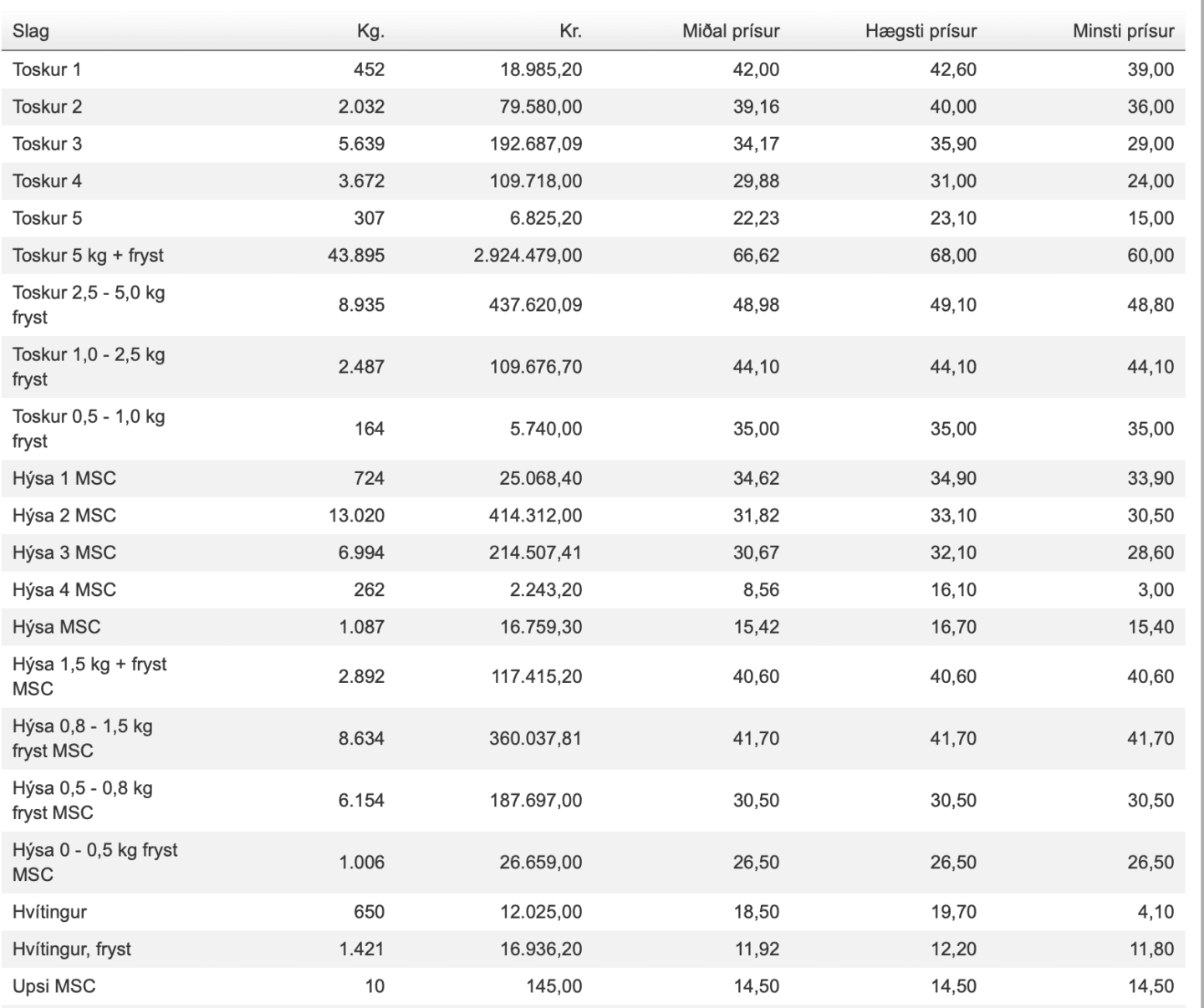This screenshot has width=1204, height=1008.
Task: Select Hýsa MSC highest price 16,70
Action: [x=953, y=627]
